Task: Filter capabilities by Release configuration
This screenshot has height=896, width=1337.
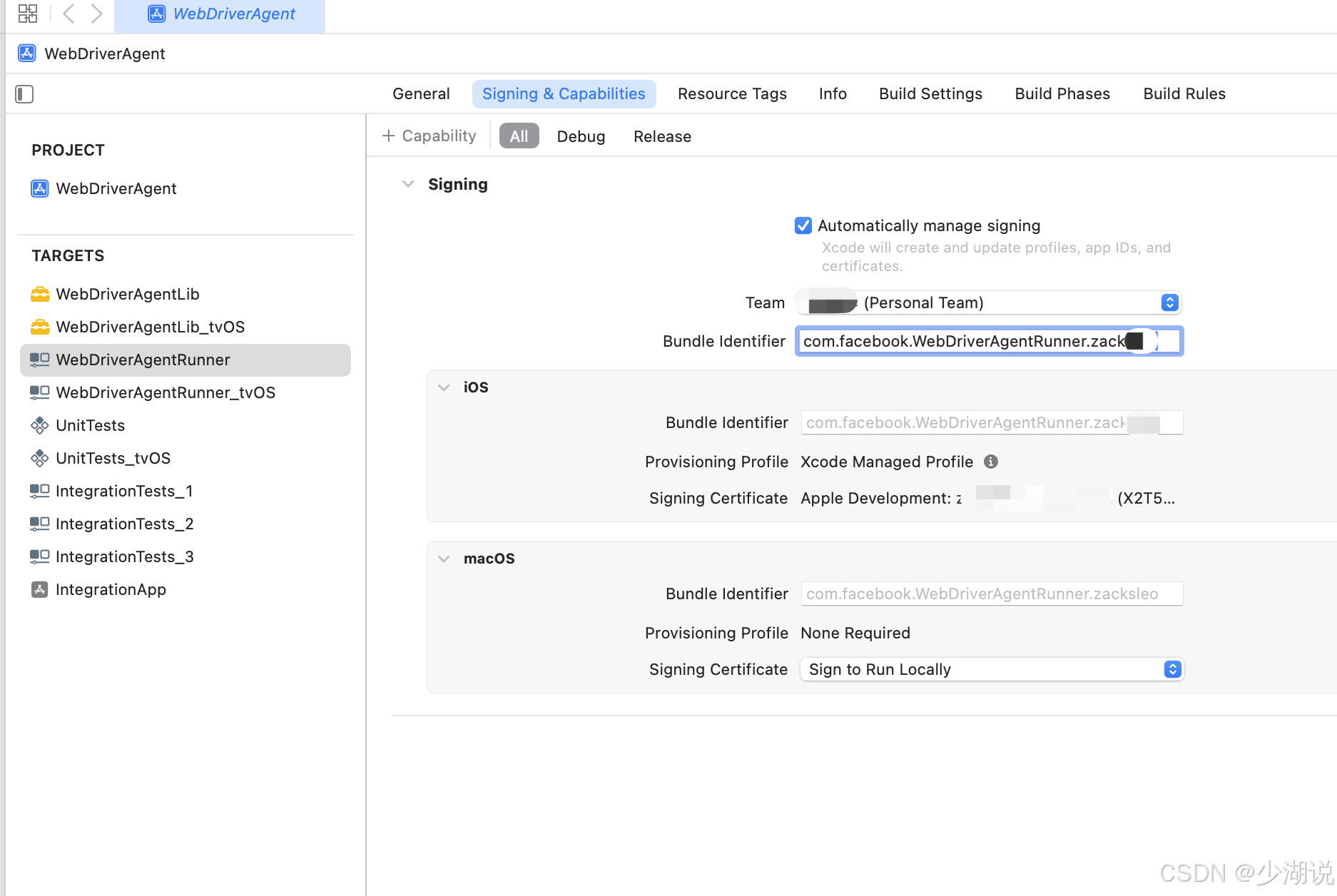Action: (662, 136)
